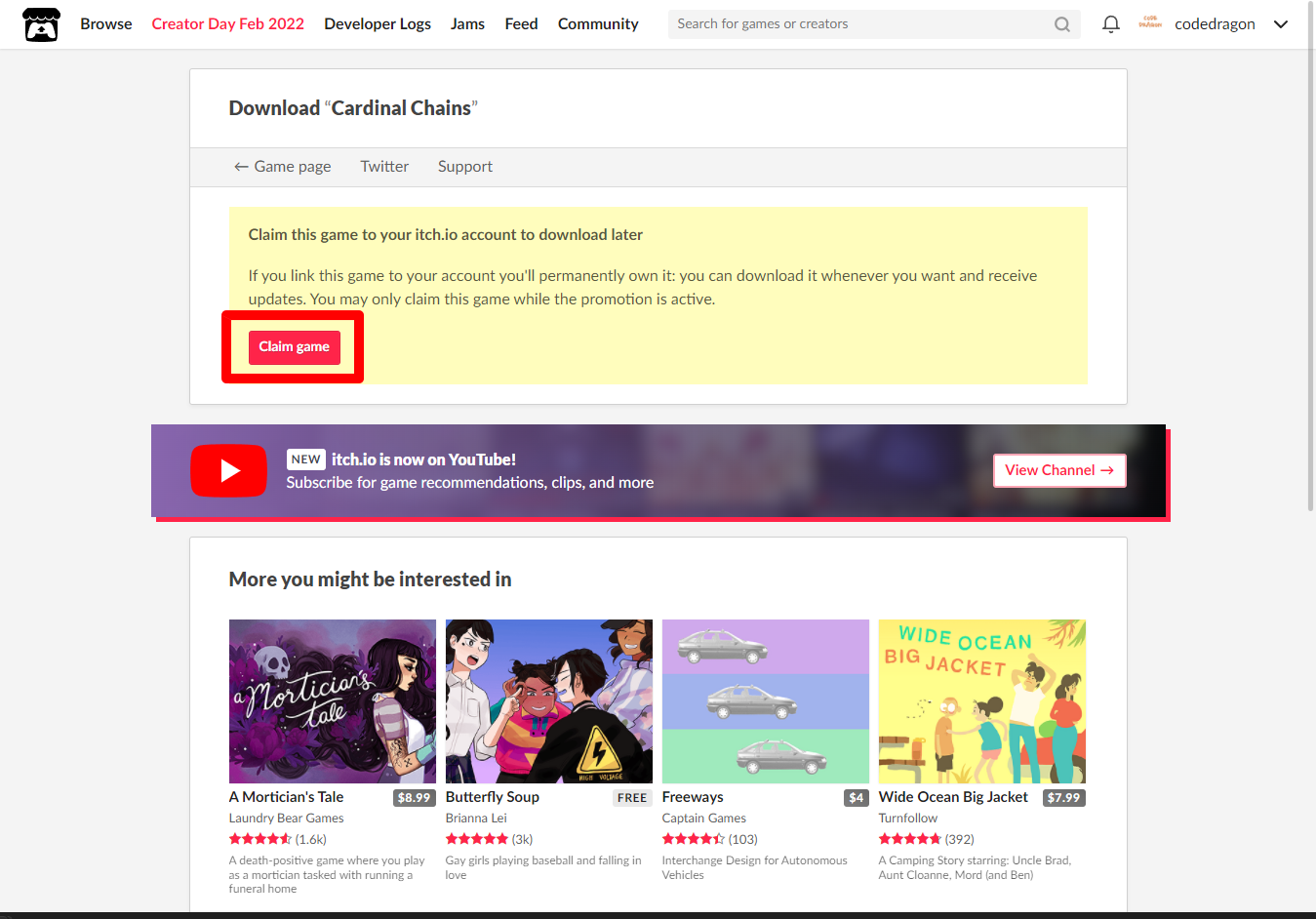Click the YouTube play logo
1316x919 pixels.
click(x=228, y=470)
